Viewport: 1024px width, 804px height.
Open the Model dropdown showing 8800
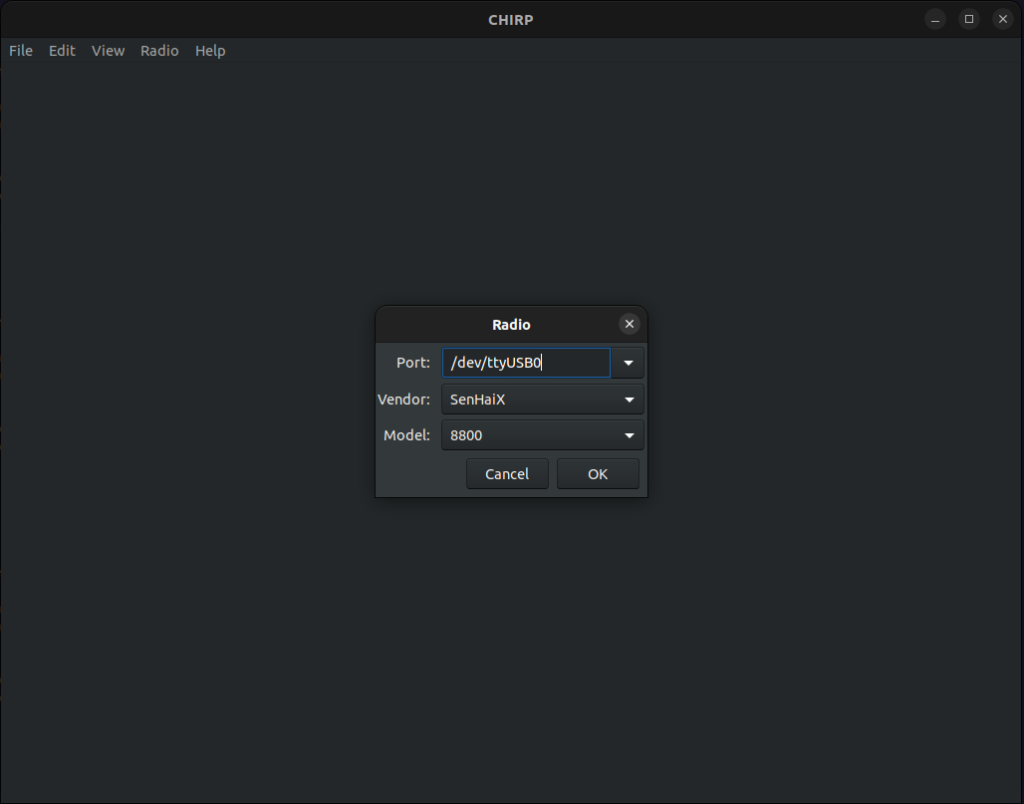pos(542,436)
